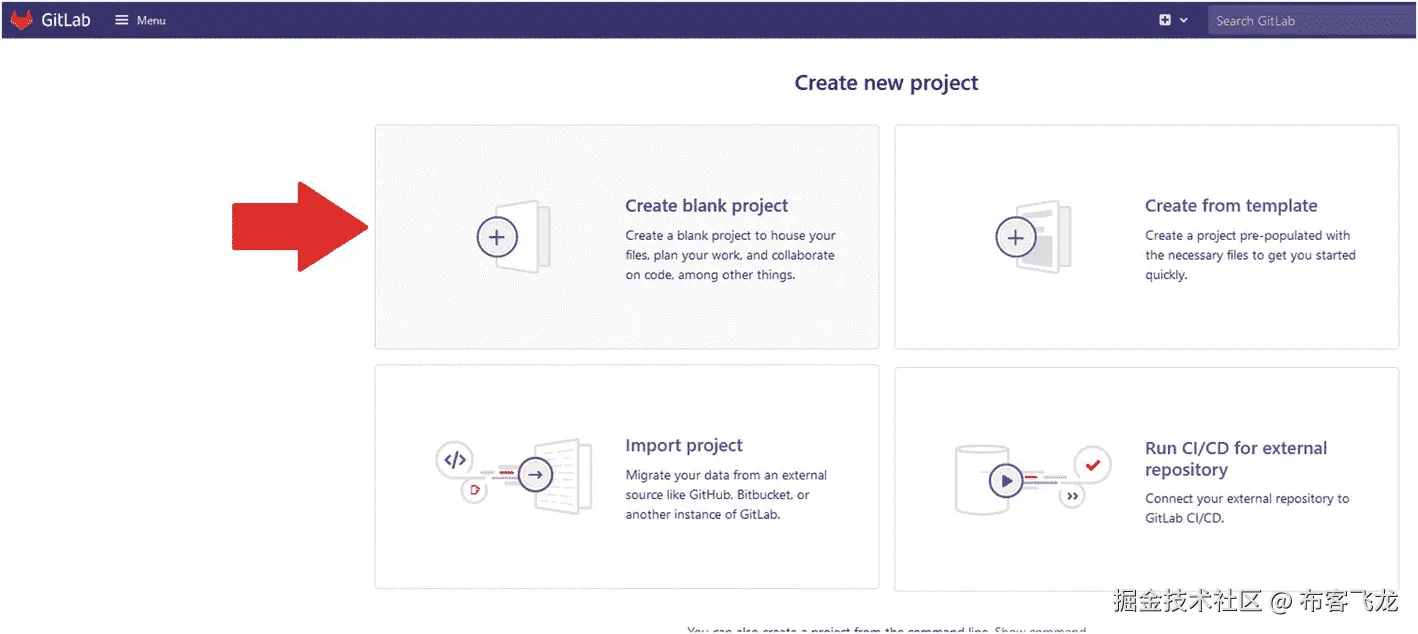The height and width of the screenshot is (634, 1418).
Task: Open the Import project option
Action: tap(684, 446)
